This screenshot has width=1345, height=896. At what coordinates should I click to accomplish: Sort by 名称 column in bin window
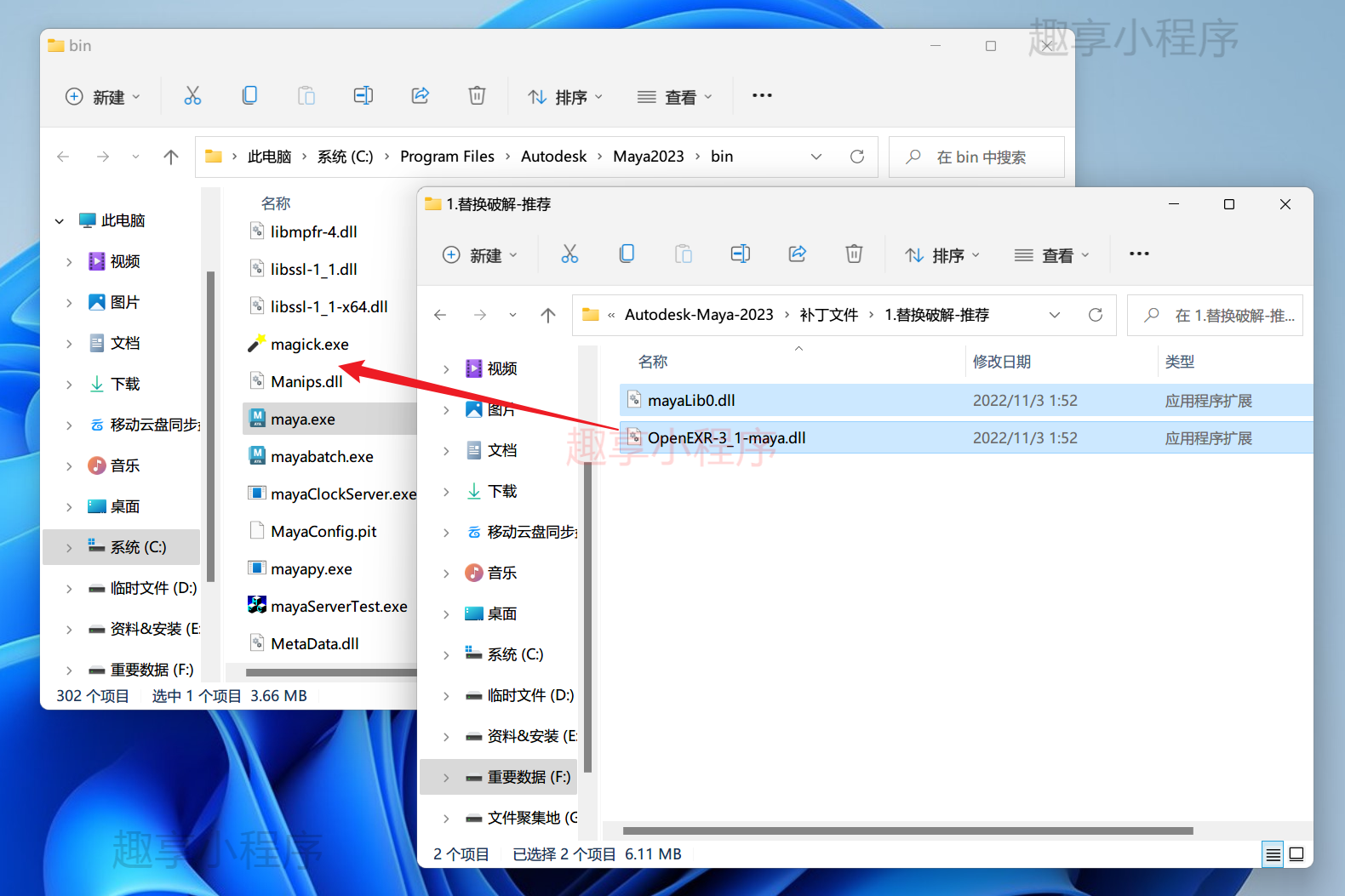click(276, 203)
